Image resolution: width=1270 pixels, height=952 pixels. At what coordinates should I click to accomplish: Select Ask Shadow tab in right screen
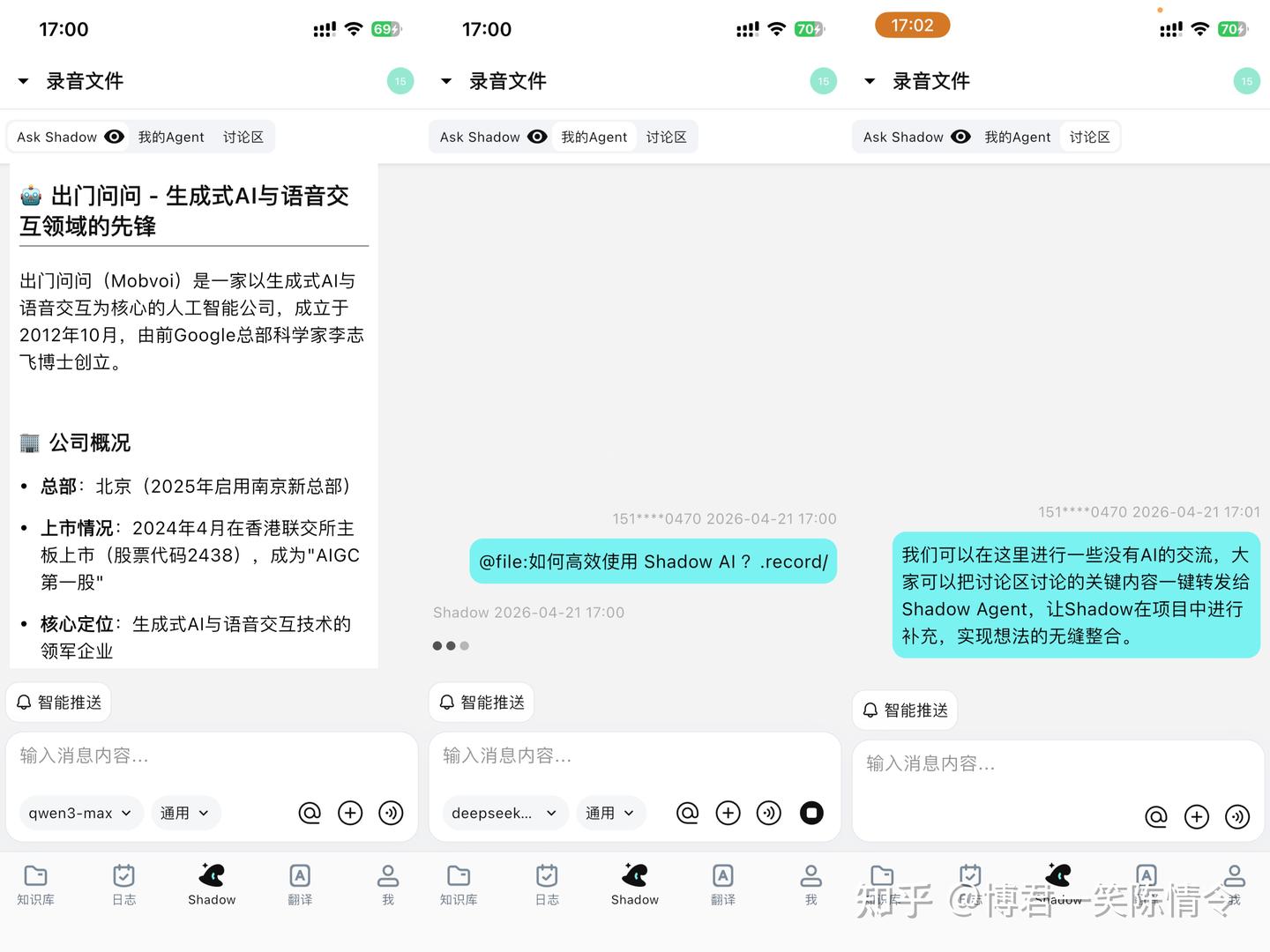tap(915, 137)
